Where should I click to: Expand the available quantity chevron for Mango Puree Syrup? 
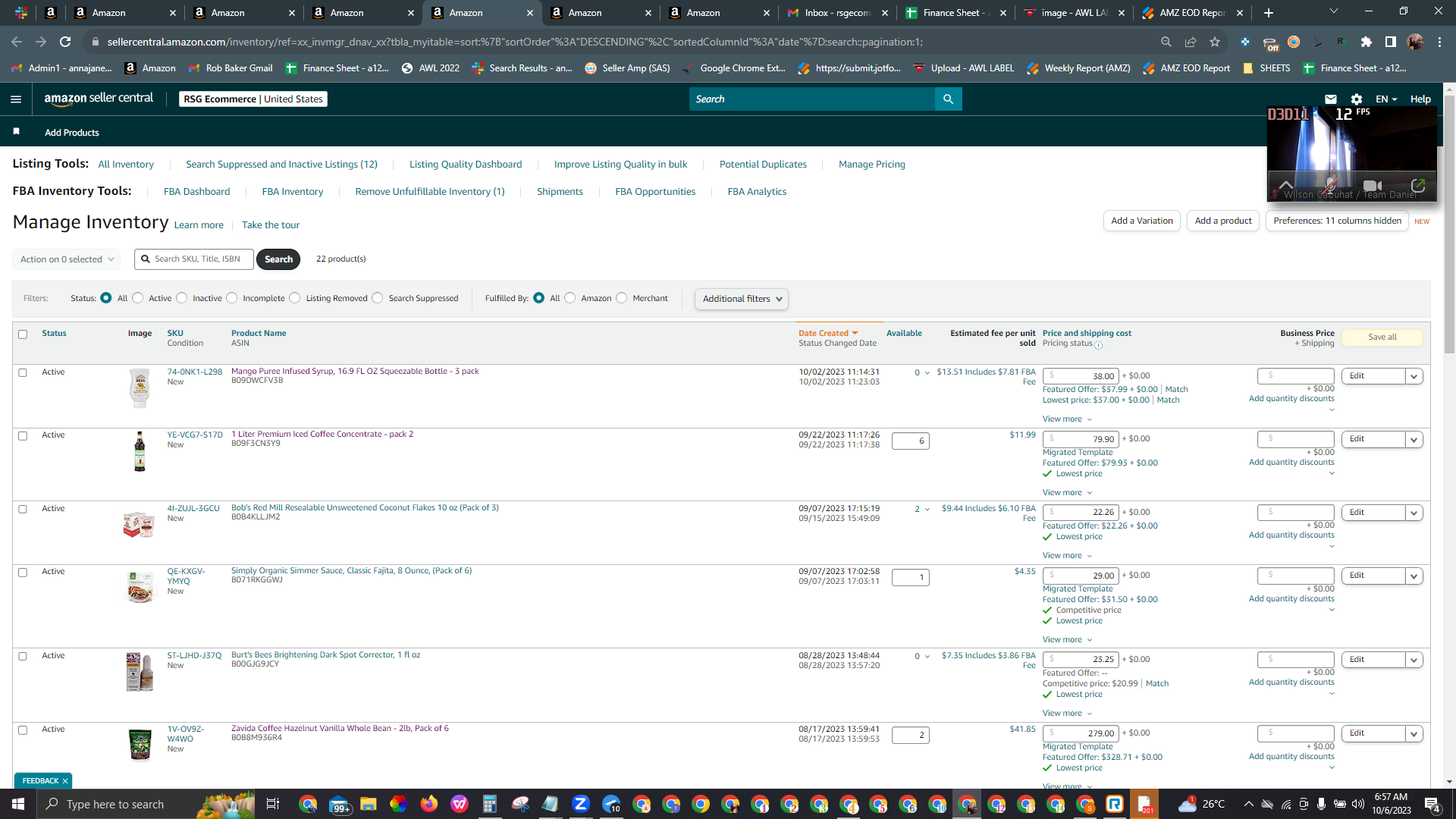click(927, 373)
